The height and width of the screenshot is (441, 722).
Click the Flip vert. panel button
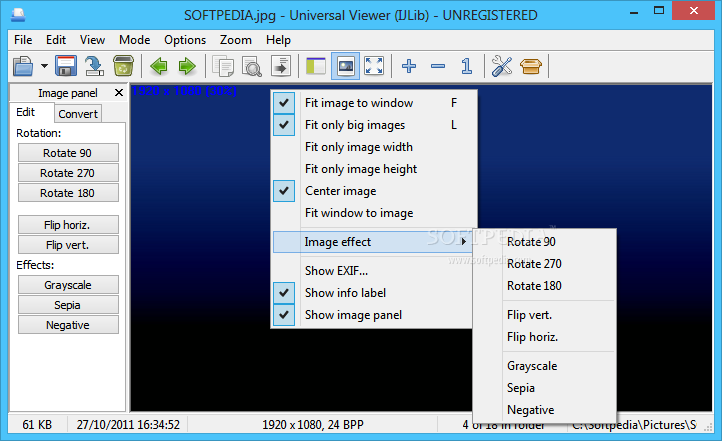[x=68, y=245]
